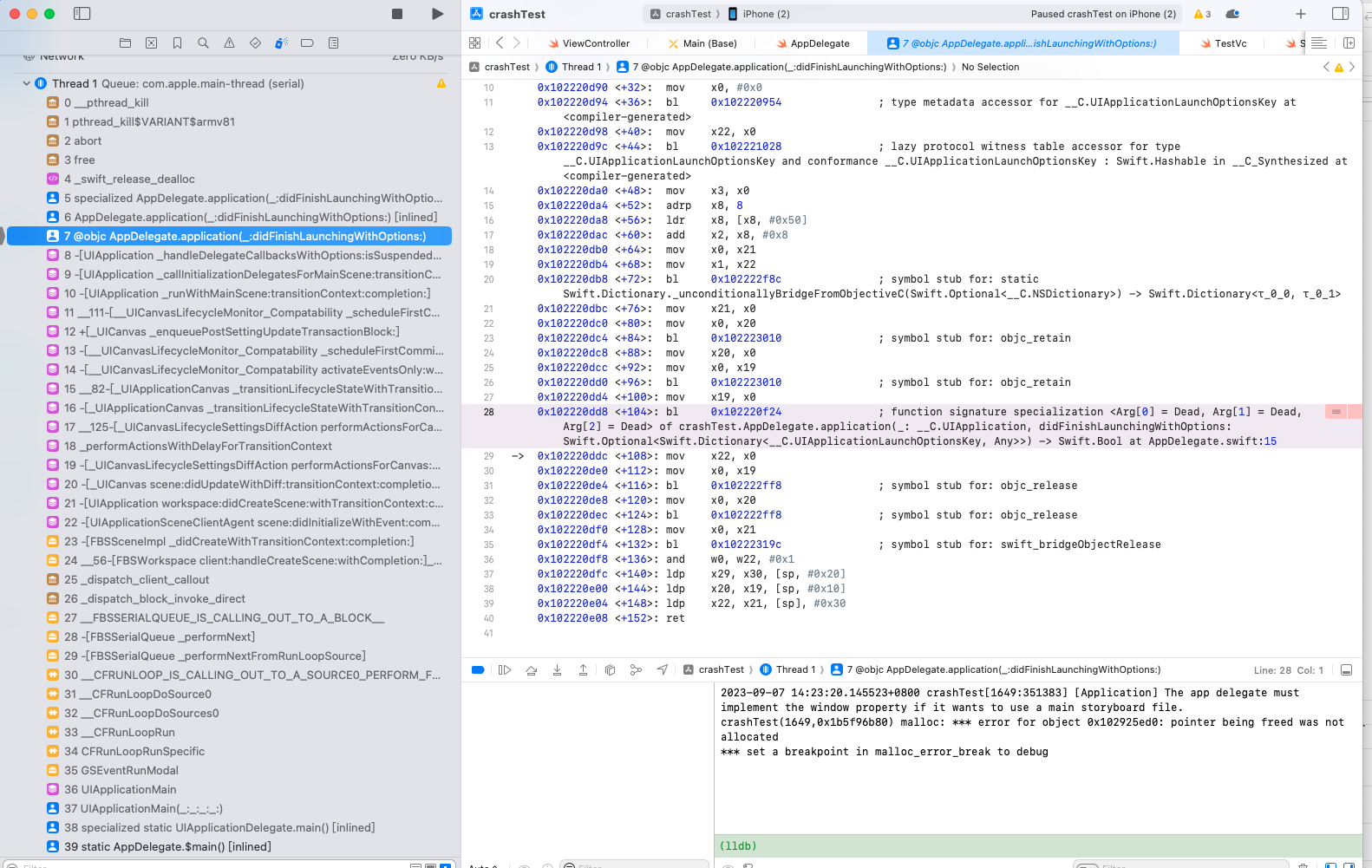Click Thread 1 in the debug bar
Screen dimensions: 1372x868
tap(787, 669)
